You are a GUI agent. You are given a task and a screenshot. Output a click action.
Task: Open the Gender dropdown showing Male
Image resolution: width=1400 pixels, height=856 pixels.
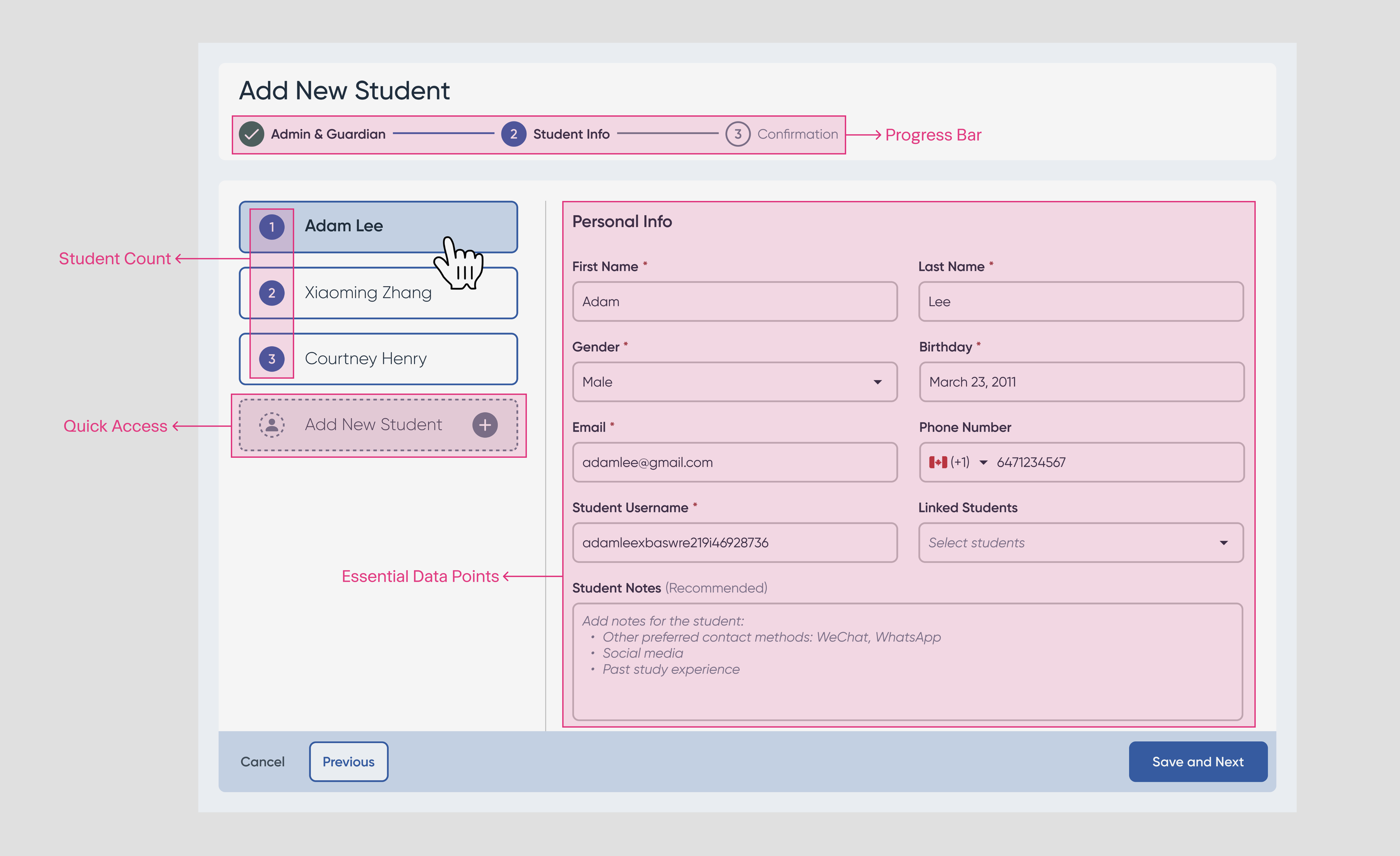tap(735, 382)
